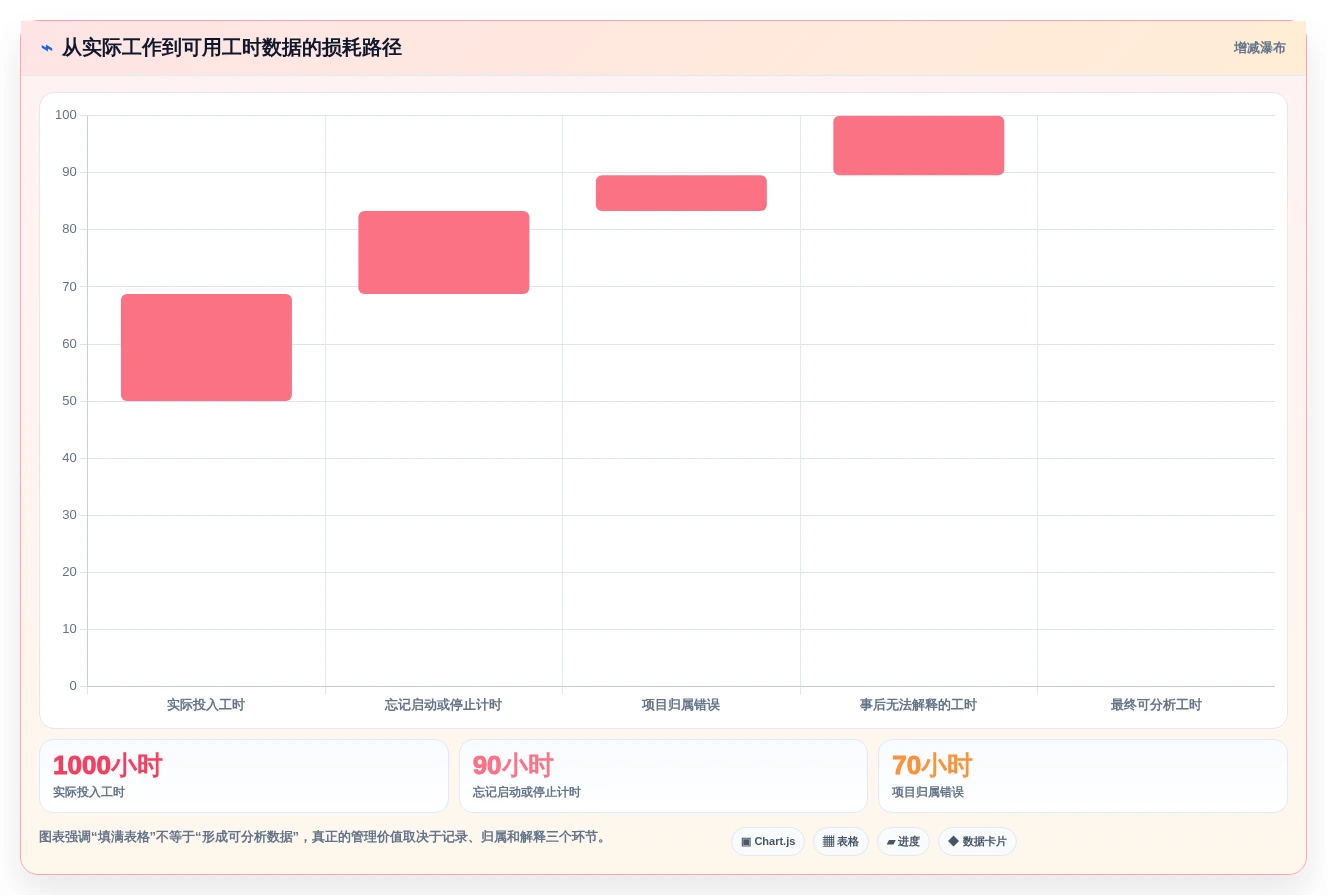Click the 70小时 stat card
Screen dimensions: 1327x895
click(1083, 776)
